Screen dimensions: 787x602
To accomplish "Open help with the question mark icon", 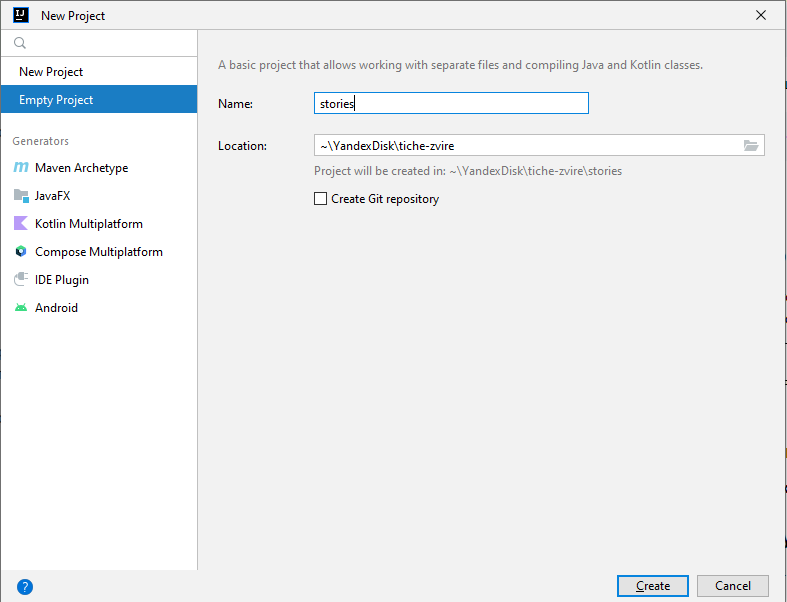I will pos(25,586).
